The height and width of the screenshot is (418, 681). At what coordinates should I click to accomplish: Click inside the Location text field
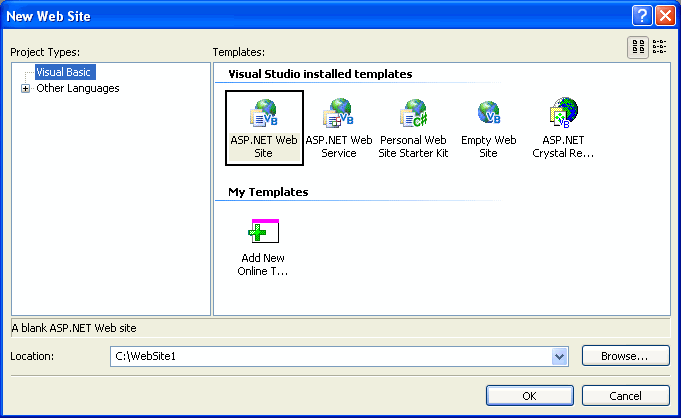coord(331,357)
